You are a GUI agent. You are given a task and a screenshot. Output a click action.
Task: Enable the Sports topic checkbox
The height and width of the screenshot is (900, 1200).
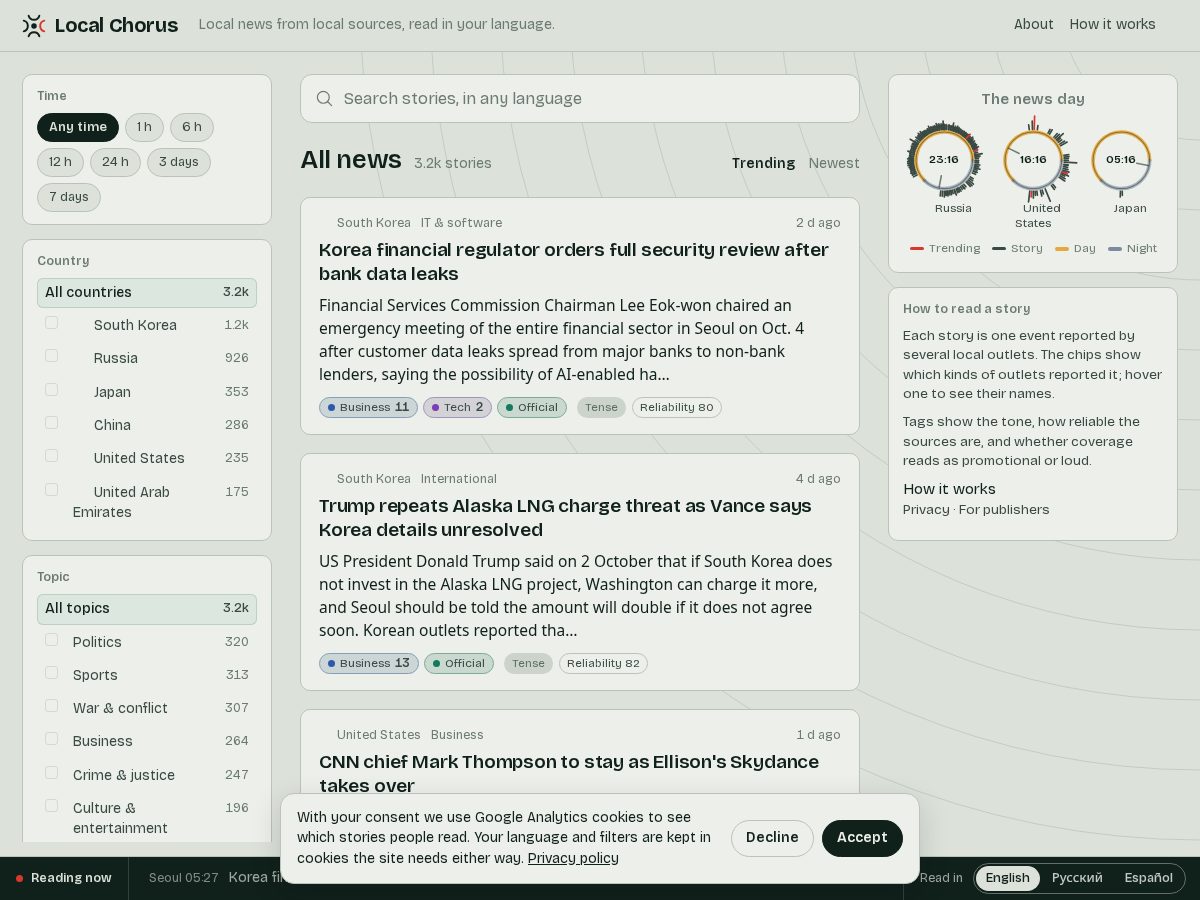coord(51,673)
